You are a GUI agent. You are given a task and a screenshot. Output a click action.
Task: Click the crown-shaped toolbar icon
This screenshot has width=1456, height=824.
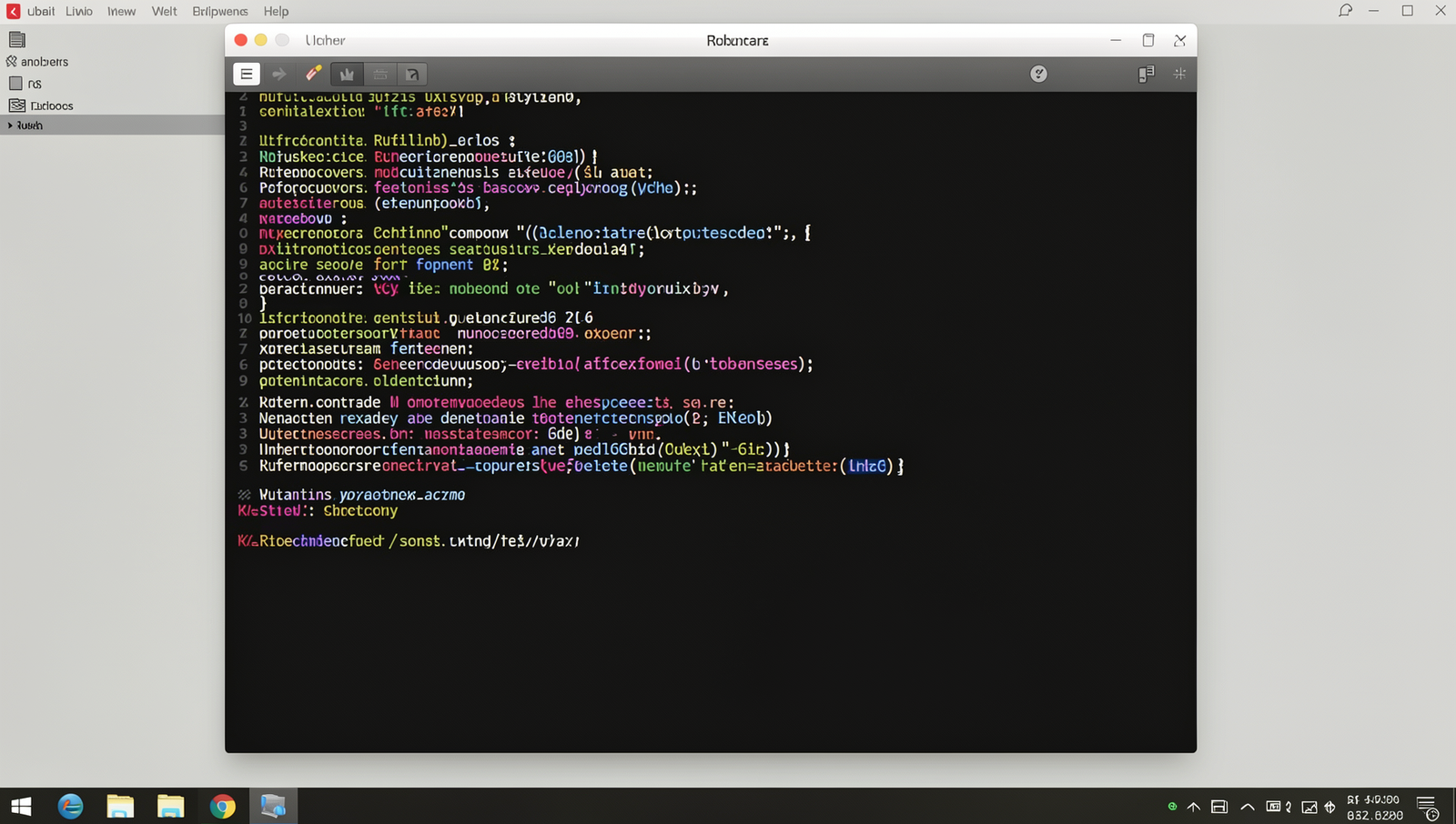[x=347, y=74]
